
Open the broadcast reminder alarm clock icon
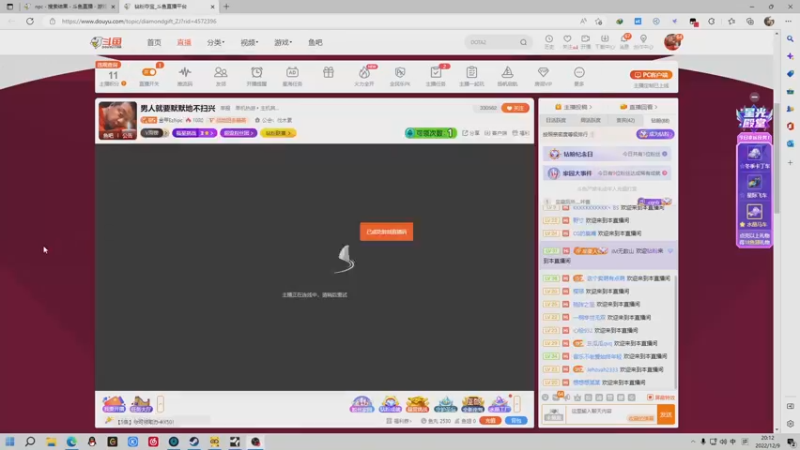tap(257, 72)
